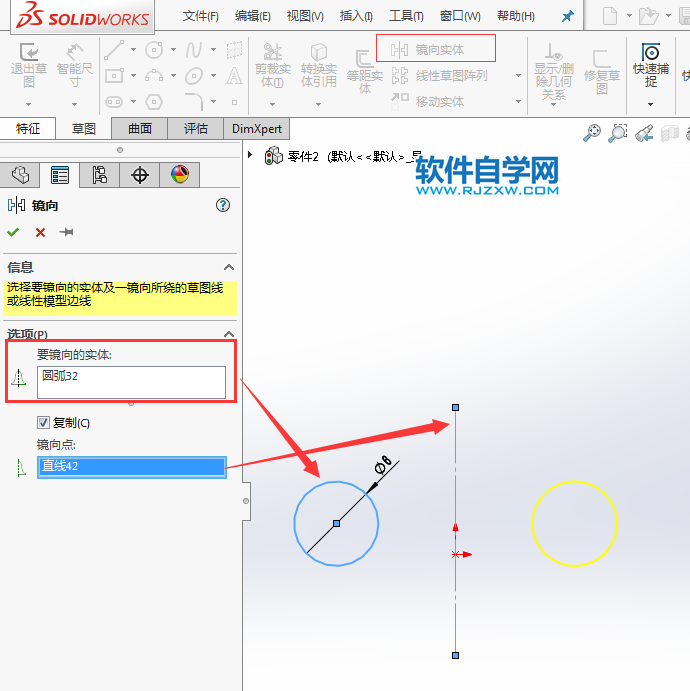This screenshot has width=690, height=691.
Task: Confirm mirror with green checkmark
Action: pos(13,232)
